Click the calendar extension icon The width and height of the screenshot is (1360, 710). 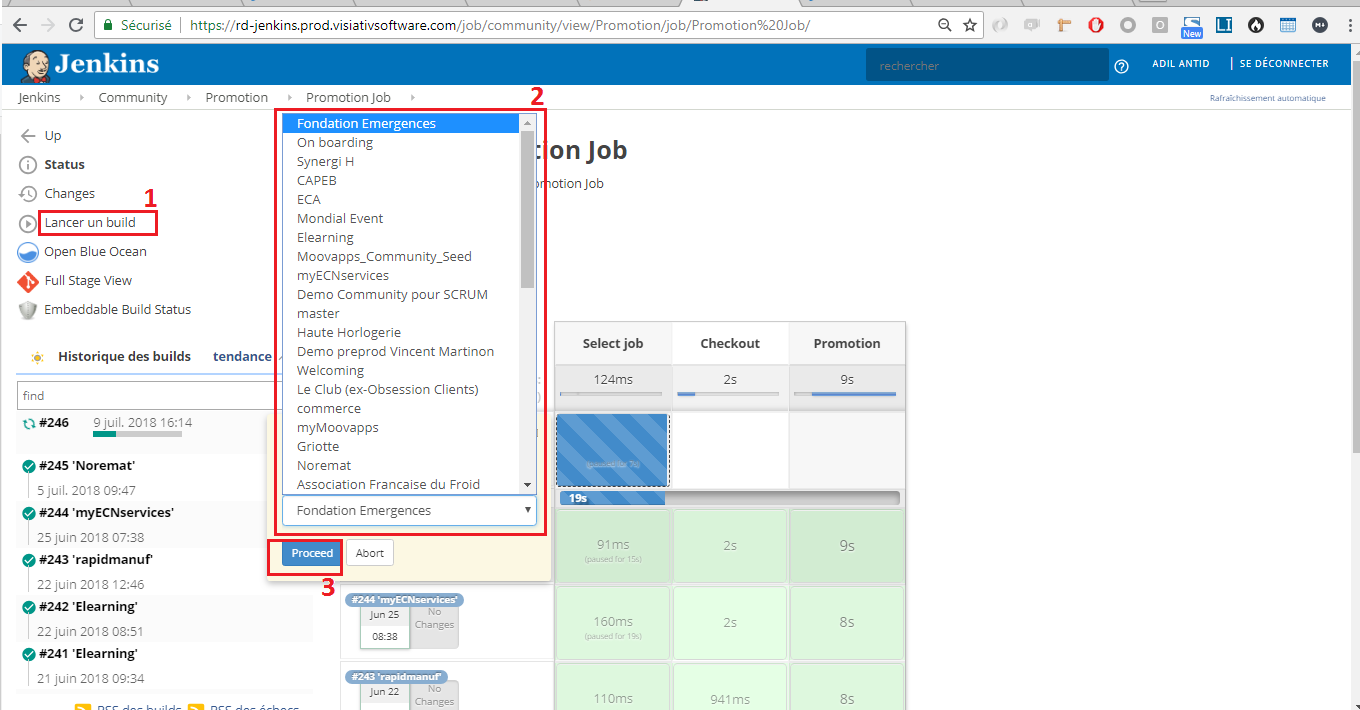click(x=1287, y=25)
